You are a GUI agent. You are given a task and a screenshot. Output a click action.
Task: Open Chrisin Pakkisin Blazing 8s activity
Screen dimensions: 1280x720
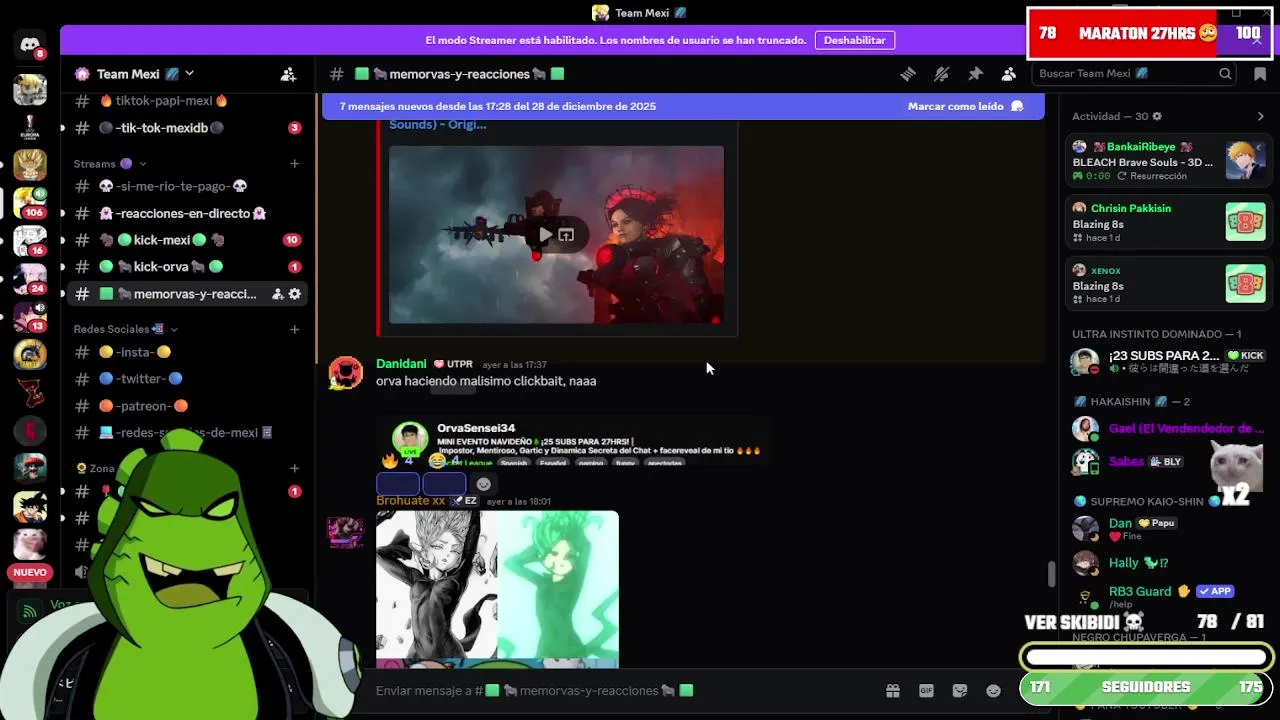(x=1168, y=222)
